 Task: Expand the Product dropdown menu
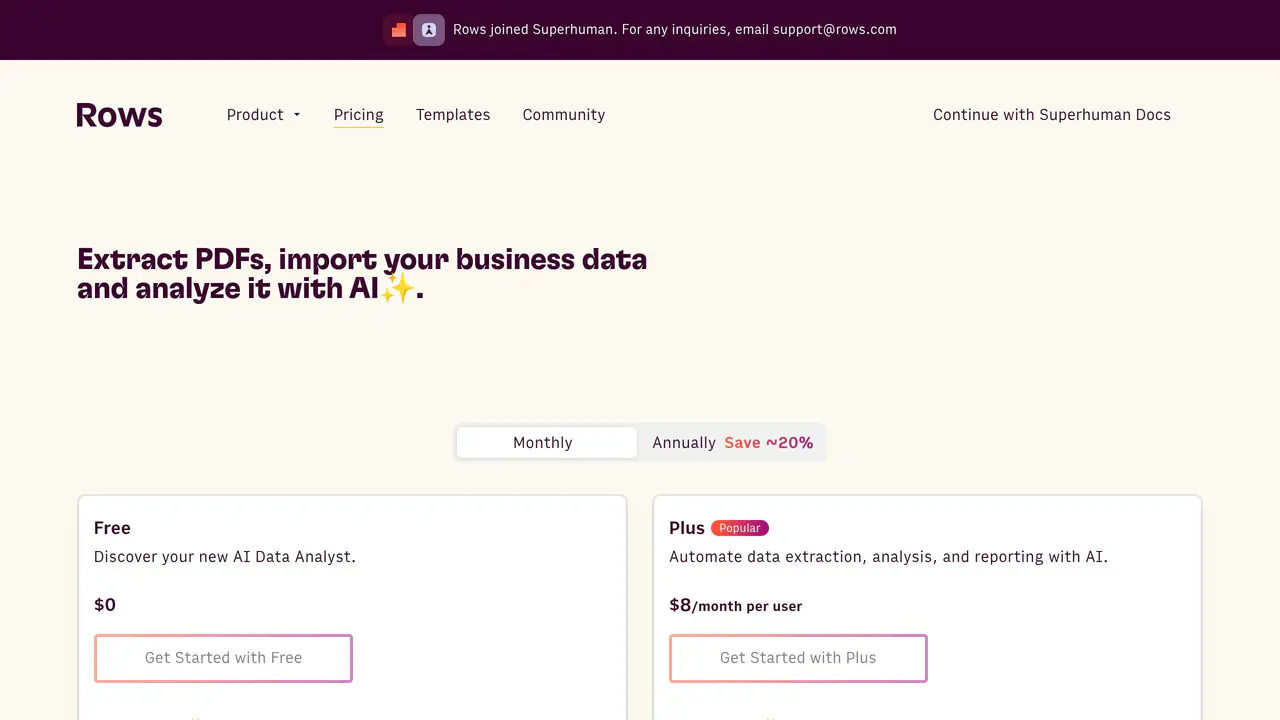point(264,115)
